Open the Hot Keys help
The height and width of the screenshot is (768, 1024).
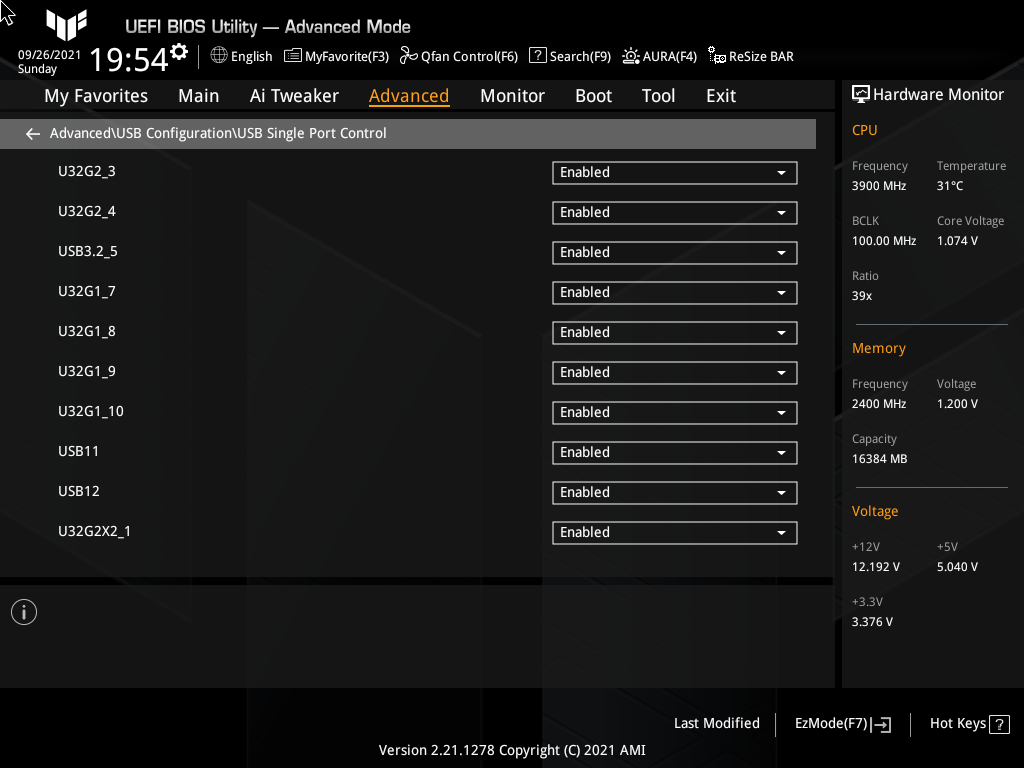click(968, 723)
